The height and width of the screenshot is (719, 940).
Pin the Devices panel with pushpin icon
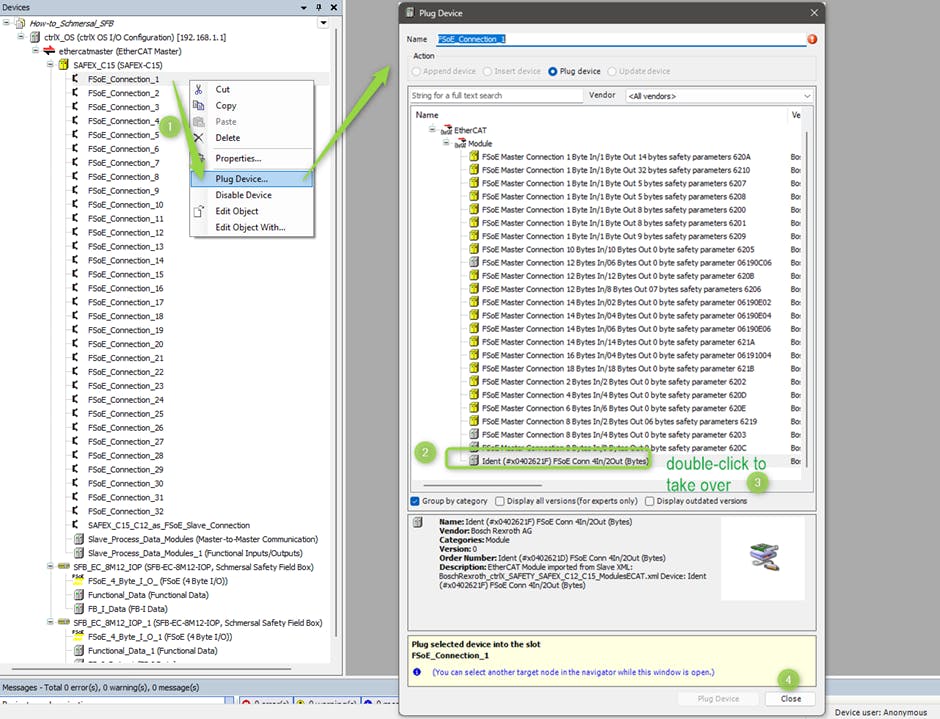point(319,7)
